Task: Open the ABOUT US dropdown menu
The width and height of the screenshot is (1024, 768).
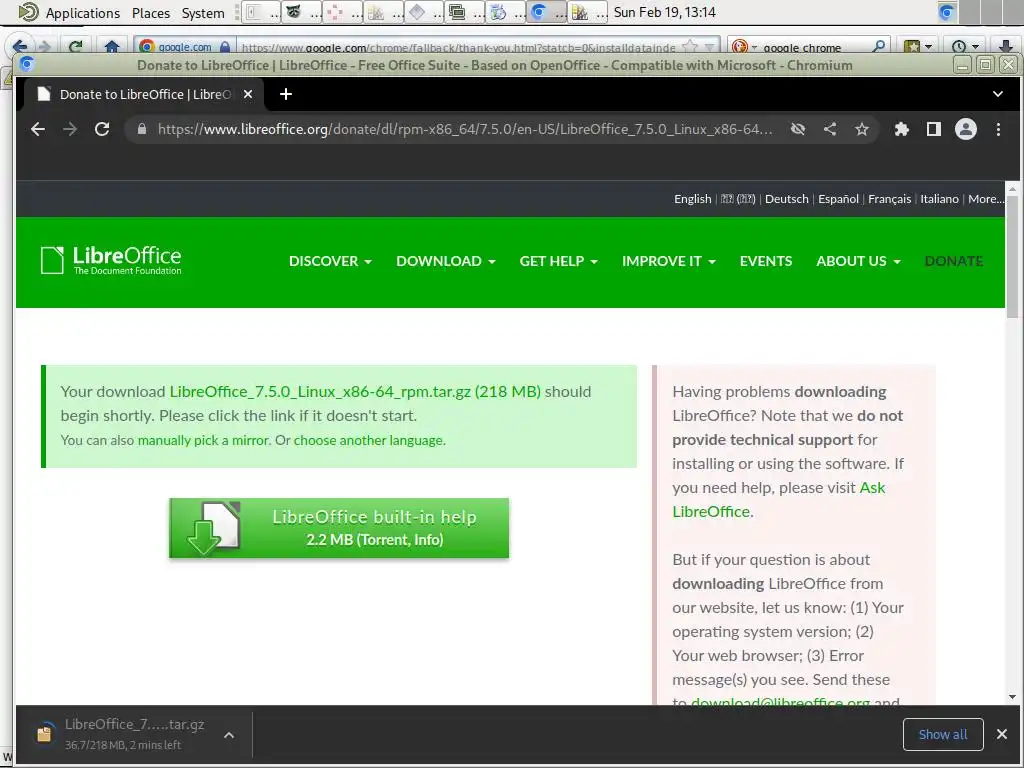Action: [x=858, y=261]
